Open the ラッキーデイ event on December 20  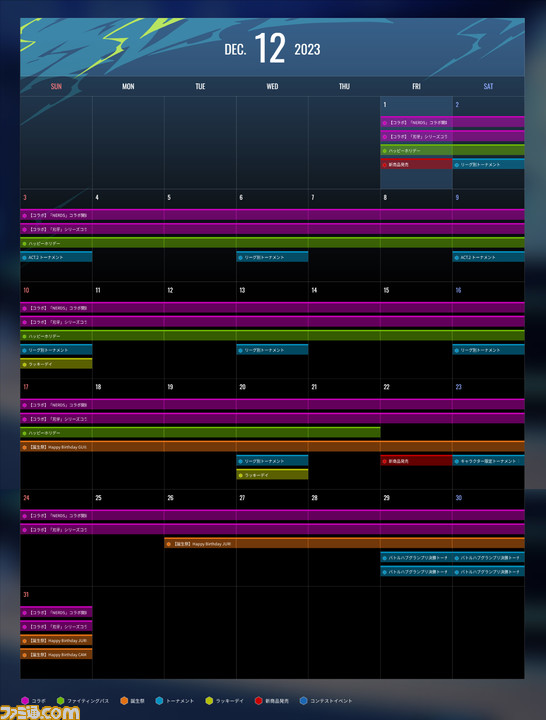click(272, 475)
